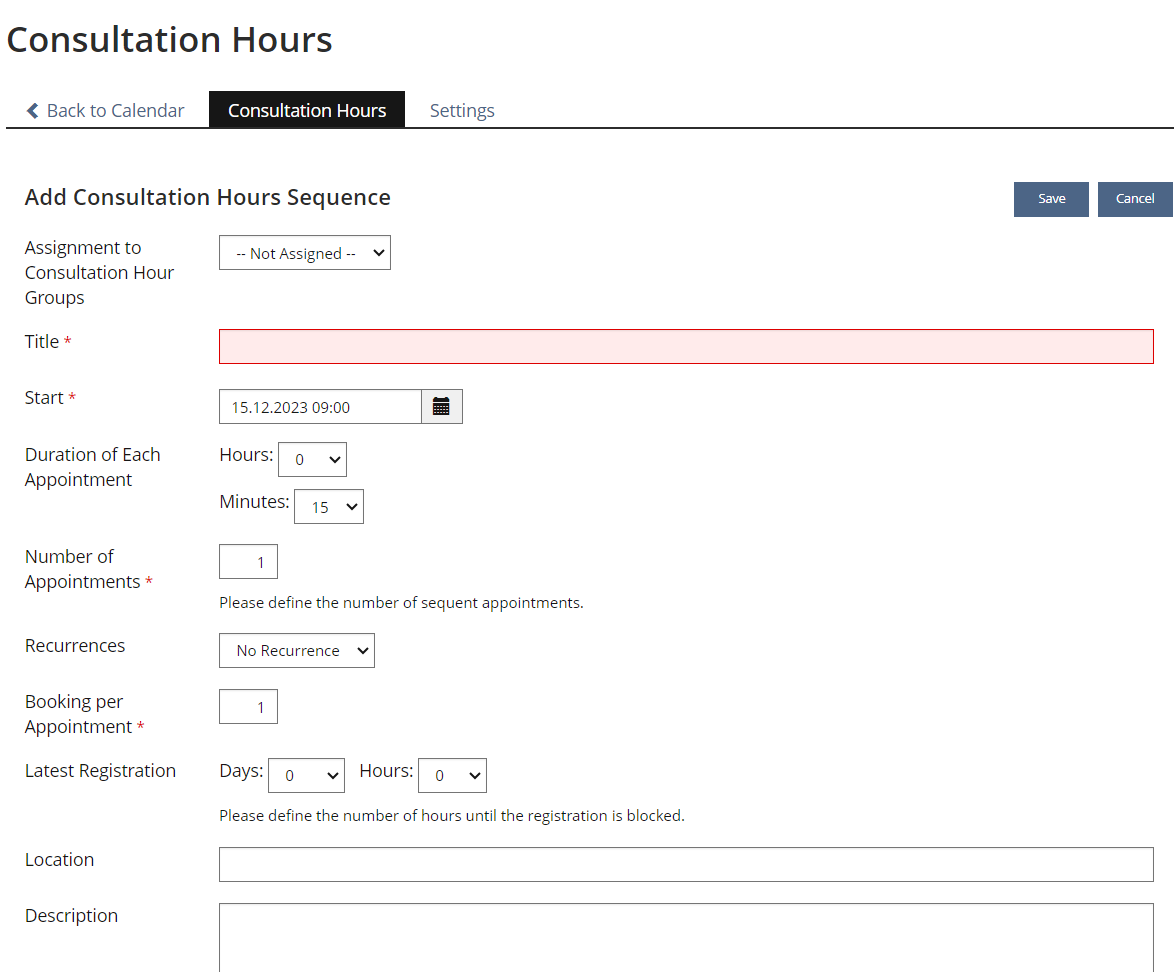1174x972 pixels.
Task: Click the Back to Calendar arrow
Action: (x=33, y=111)
